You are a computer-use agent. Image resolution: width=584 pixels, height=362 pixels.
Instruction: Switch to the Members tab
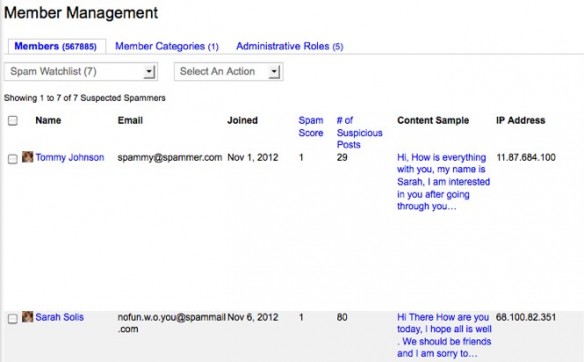pos(55,46)
